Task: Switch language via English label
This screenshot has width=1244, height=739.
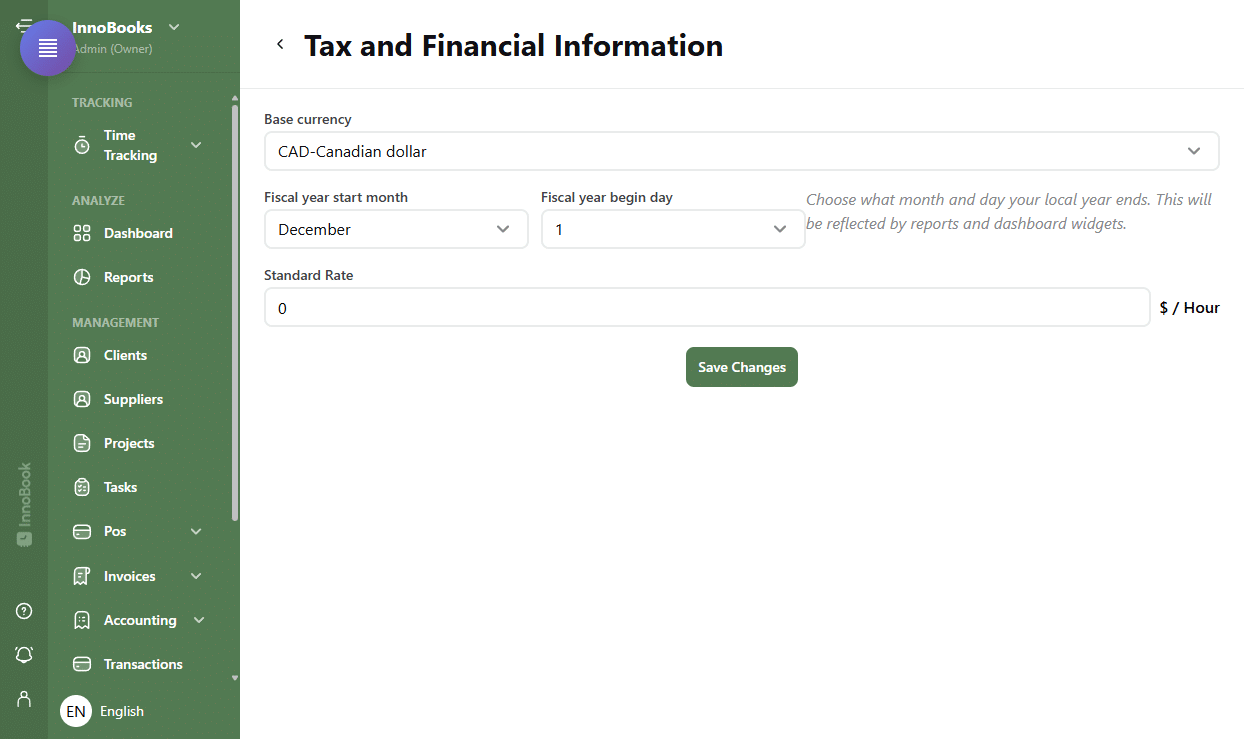Action: (x=122, y=711)
